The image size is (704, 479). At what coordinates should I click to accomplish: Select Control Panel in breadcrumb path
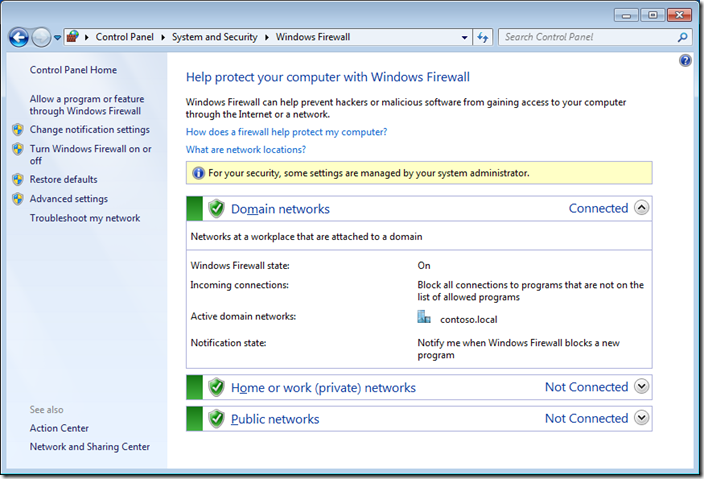(126, 37)
